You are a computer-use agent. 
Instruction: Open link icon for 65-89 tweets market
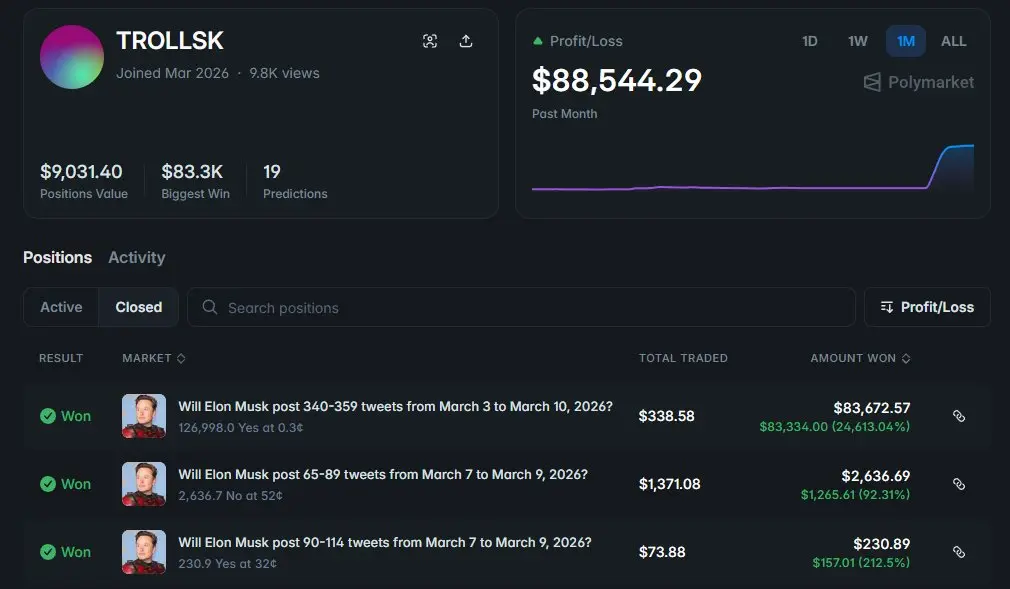point(958,484)
